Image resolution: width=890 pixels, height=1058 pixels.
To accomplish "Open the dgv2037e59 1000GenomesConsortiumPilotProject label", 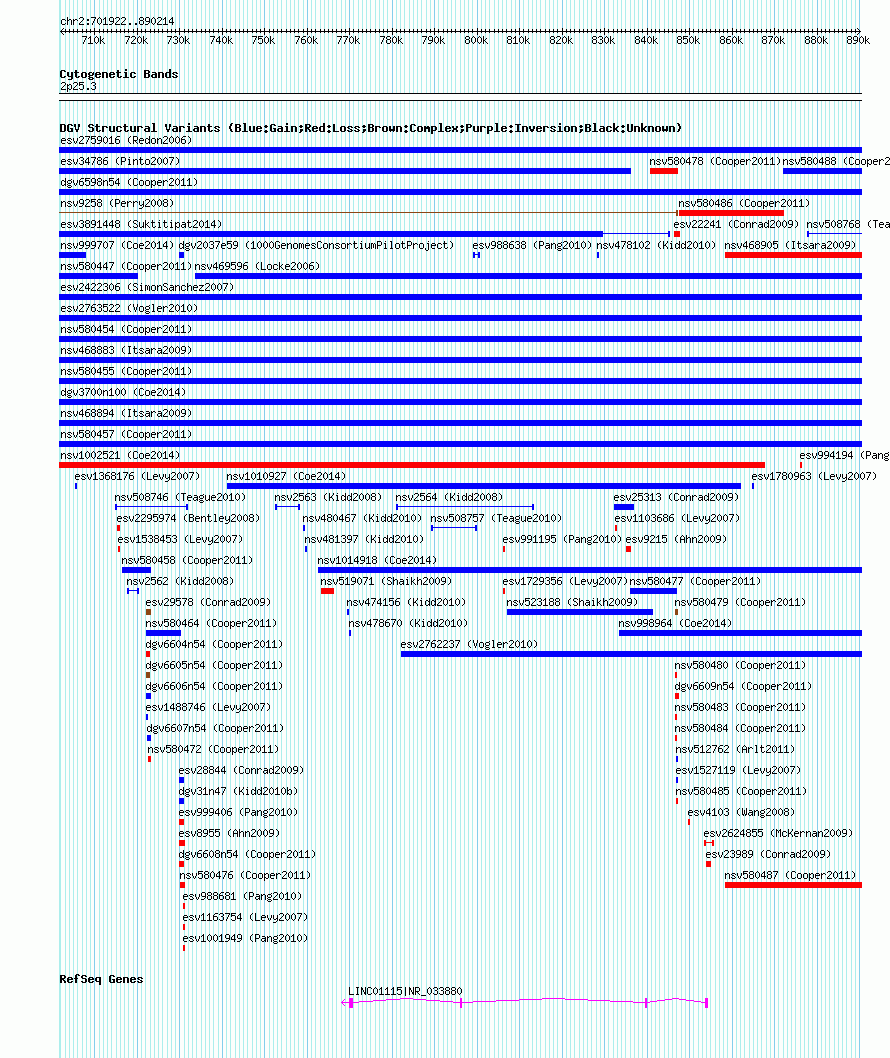I will (x=316, y=245).
